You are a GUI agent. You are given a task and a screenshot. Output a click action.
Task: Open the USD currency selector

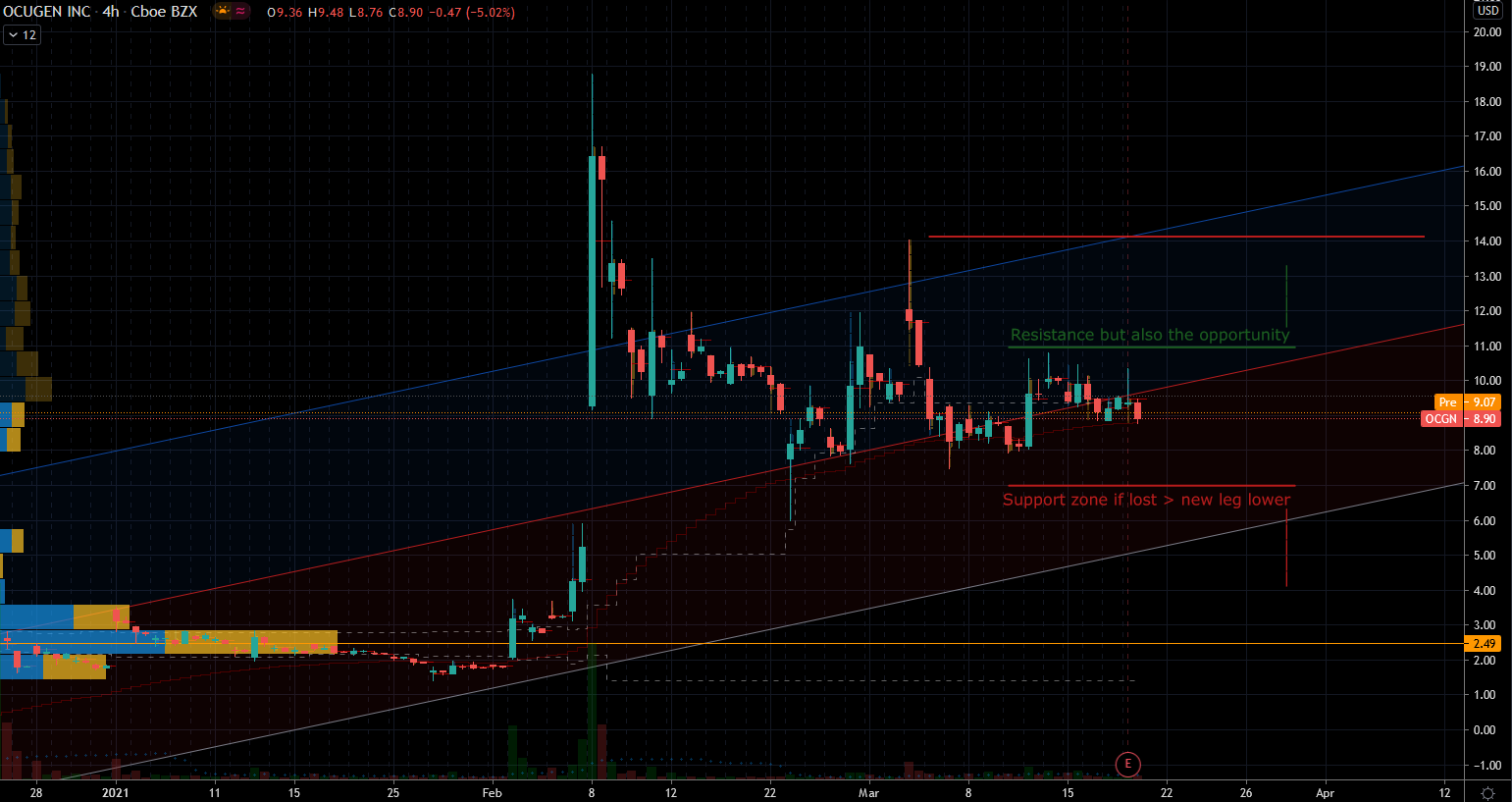[x=1487, y=10]
